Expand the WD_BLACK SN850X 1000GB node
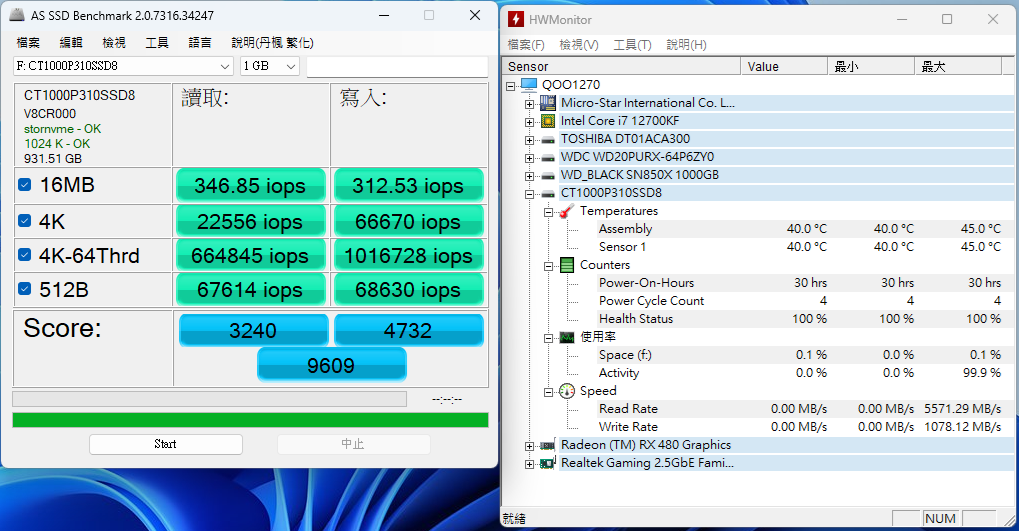 [x=530, y=175]
